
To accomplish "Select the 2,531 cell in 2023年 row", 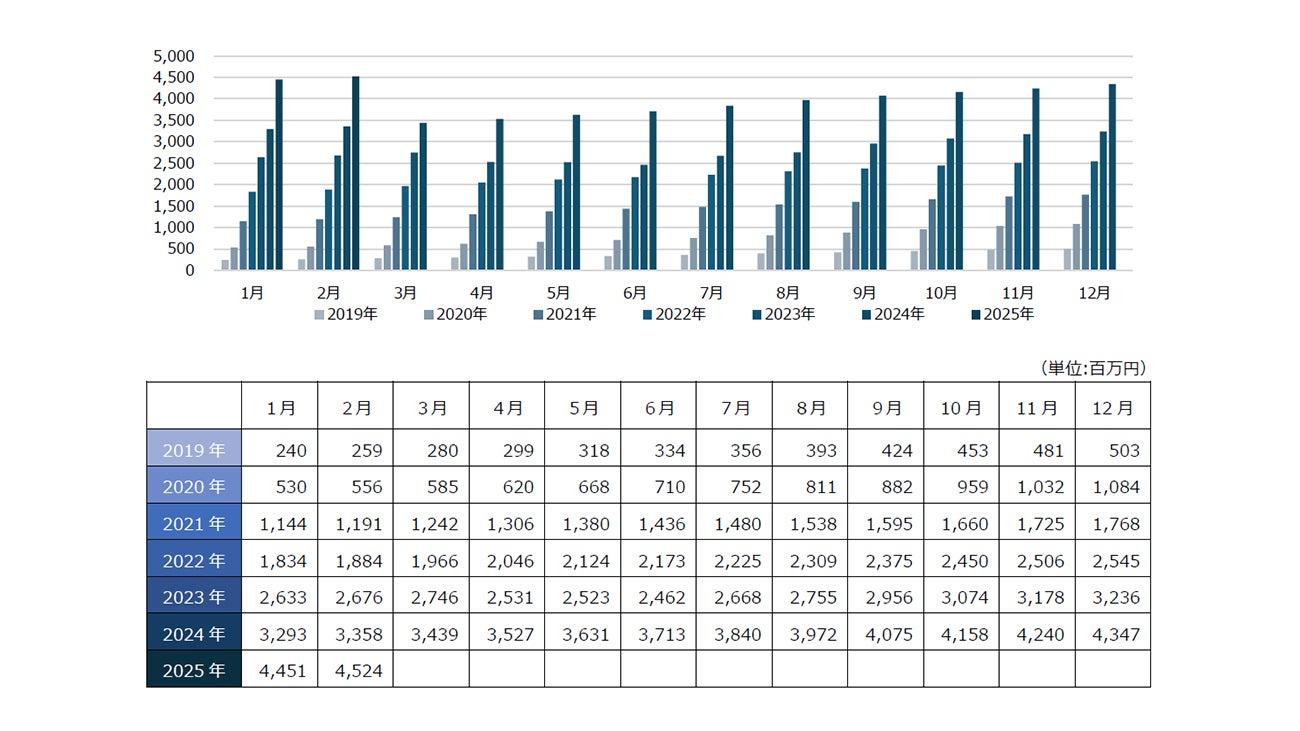I will pos(507,597).
